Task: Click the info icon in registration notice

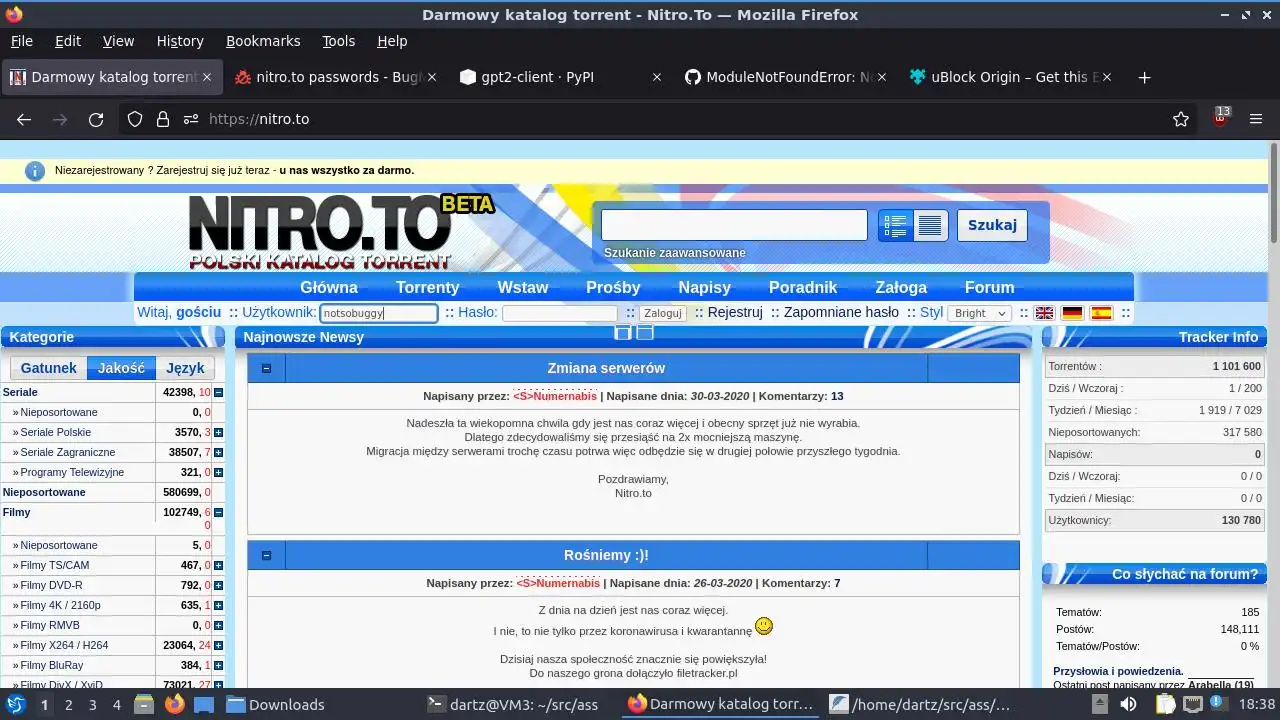Action: click(35, 171)
